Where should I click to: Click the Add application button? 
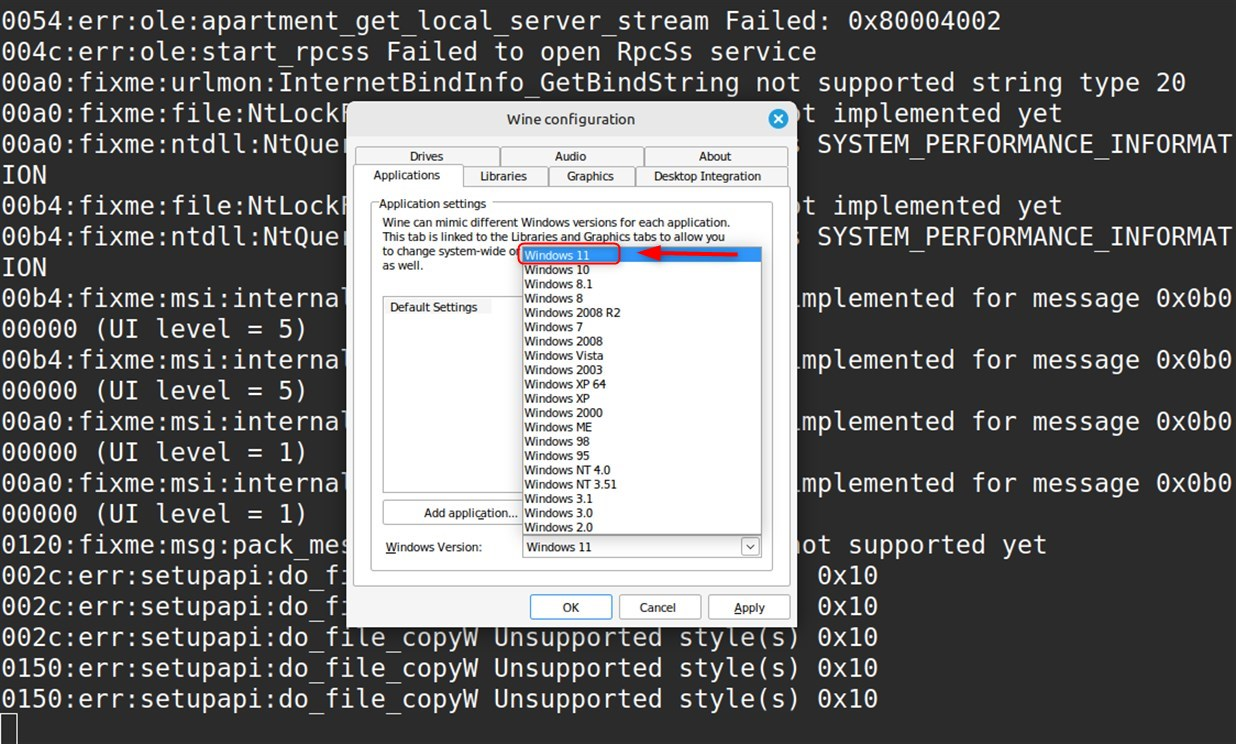pyautogui.click(x=453, y=513)
